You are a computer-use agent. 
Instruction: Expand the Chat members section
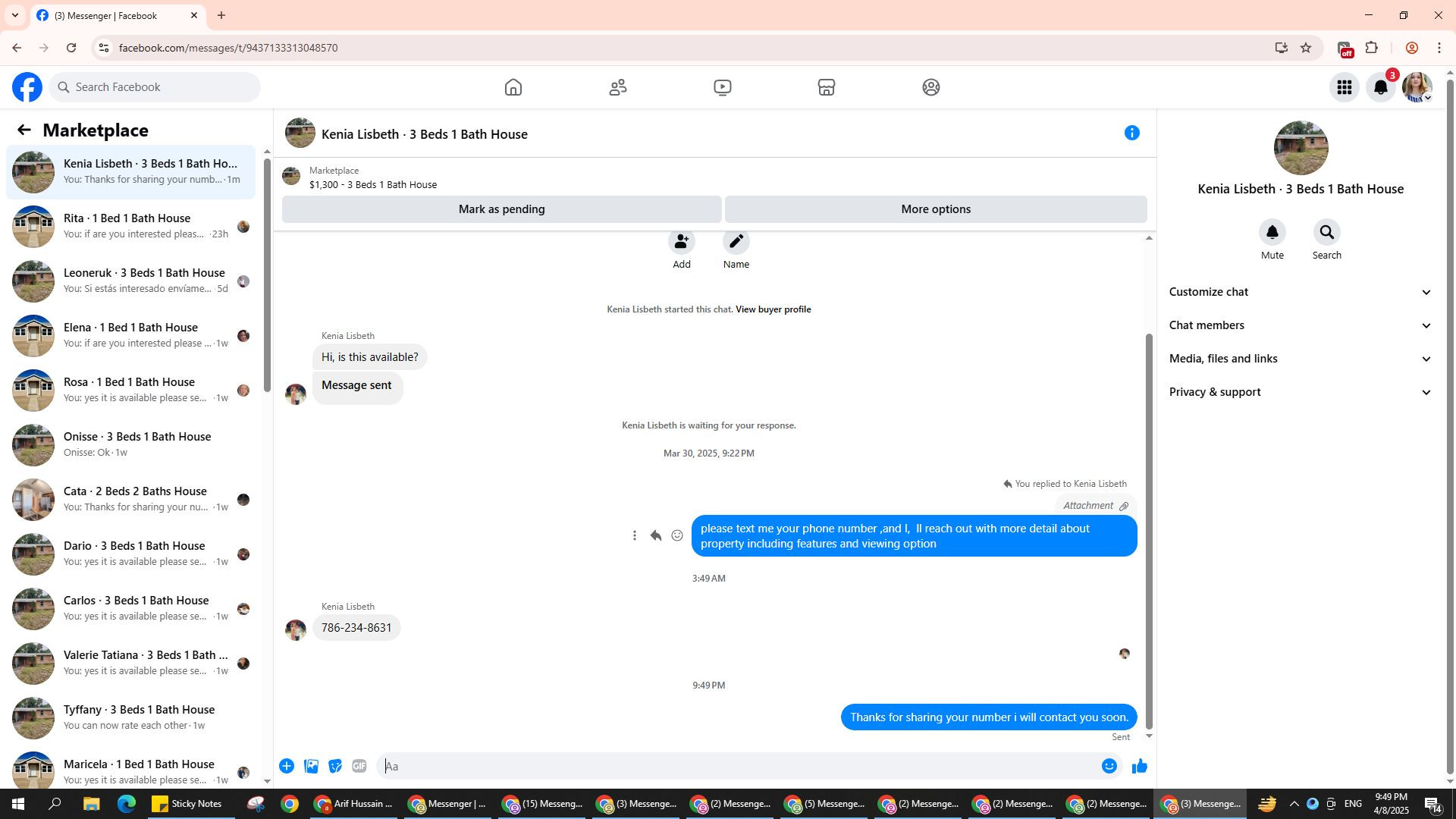(x=1300, y=325)
